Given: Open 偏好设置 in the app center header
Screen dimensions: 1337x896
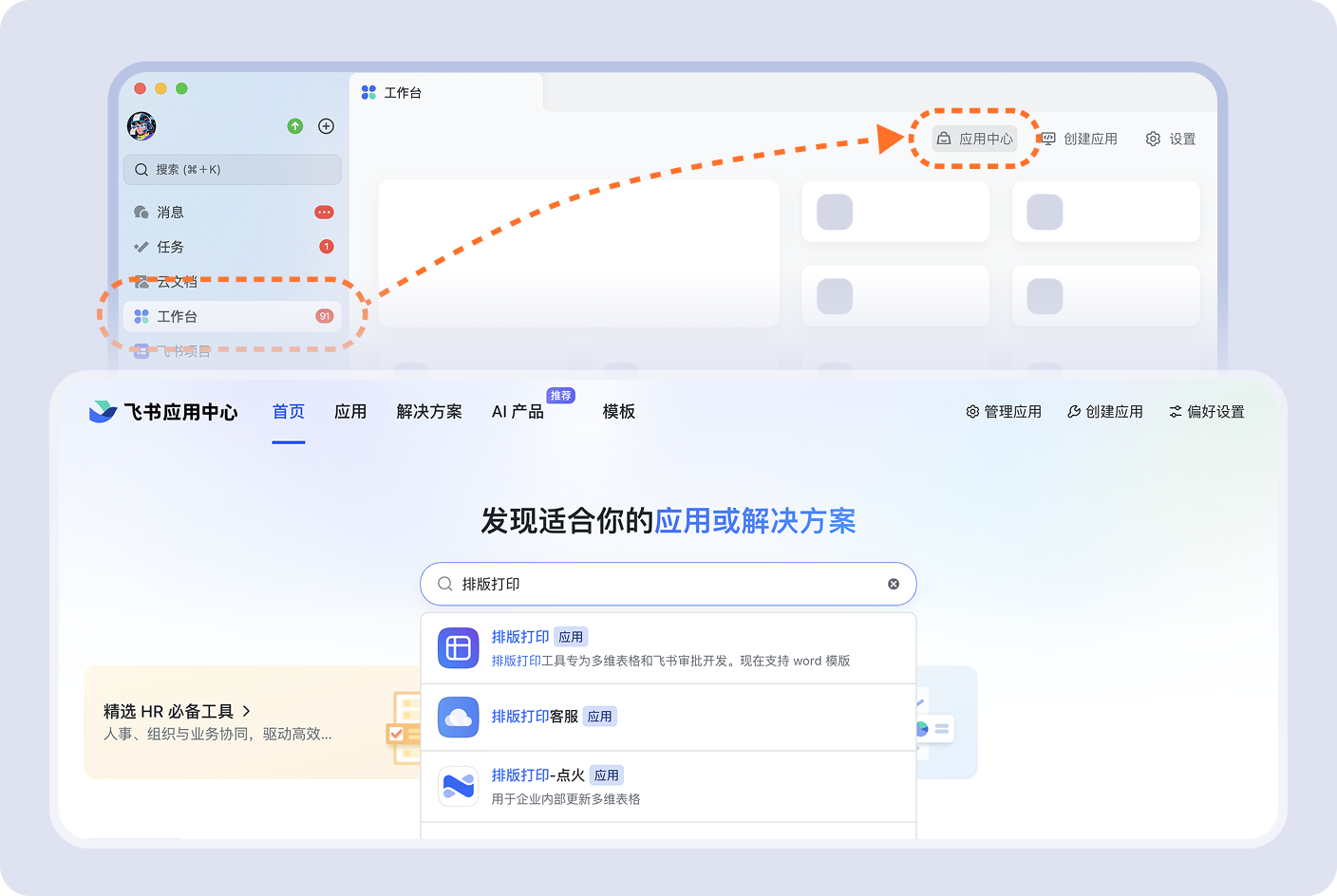Looking at the screenshot, I should pos(1207,411).
